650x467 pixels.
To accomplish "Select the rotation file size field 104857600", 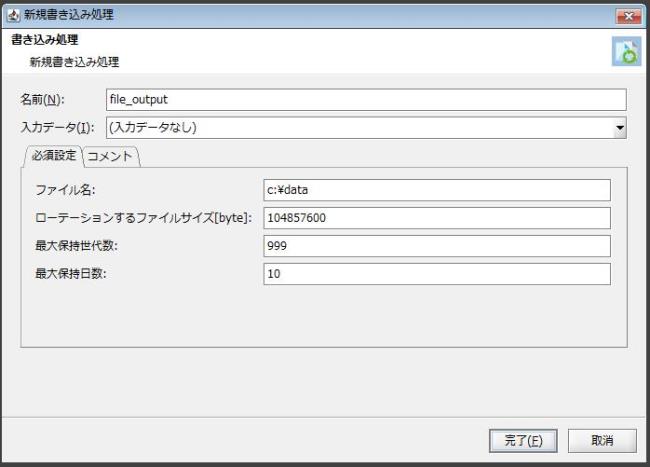I will 436,218.
